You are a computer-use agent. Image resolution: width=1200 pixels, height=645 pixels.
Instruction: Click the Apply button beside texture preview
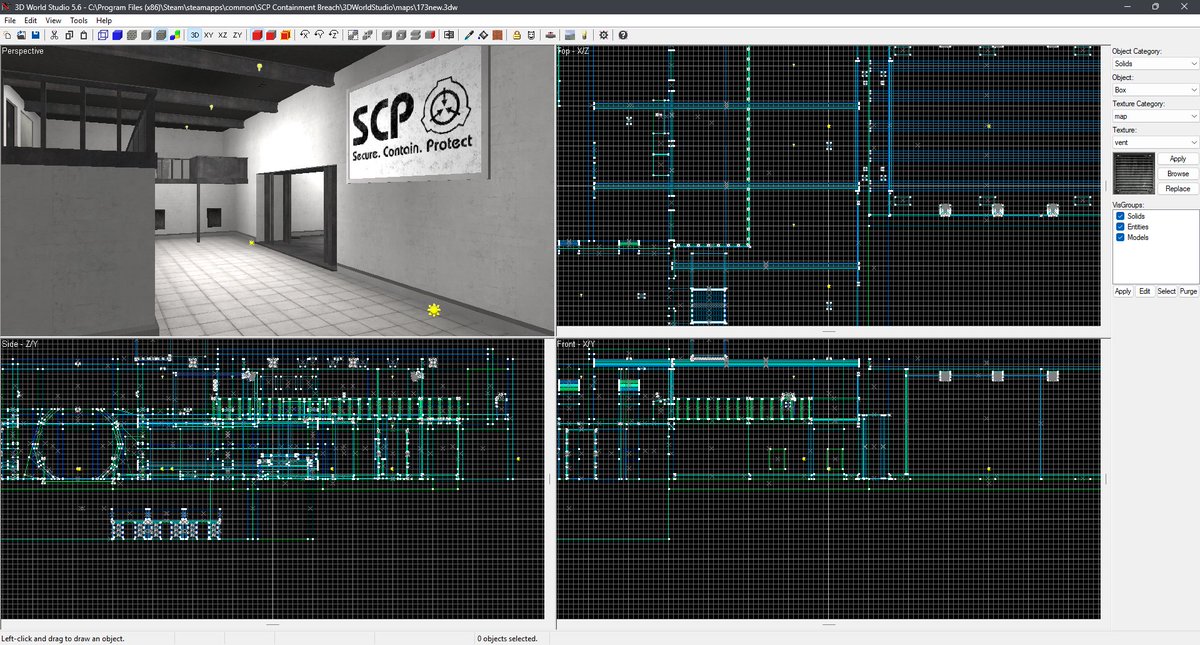1178,159
